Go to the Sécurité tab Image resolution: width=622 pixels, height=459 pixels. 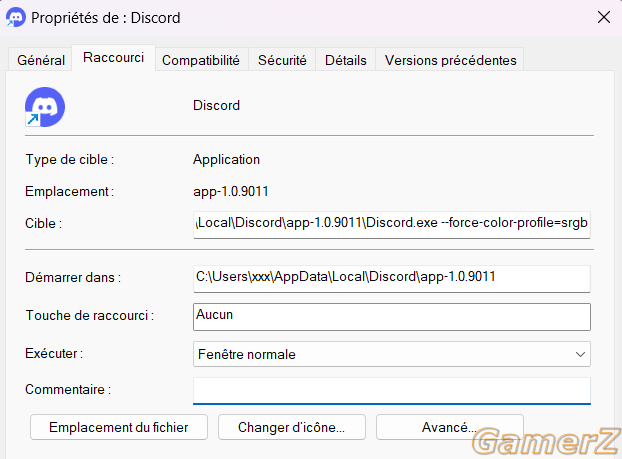[x=282, y=60]
